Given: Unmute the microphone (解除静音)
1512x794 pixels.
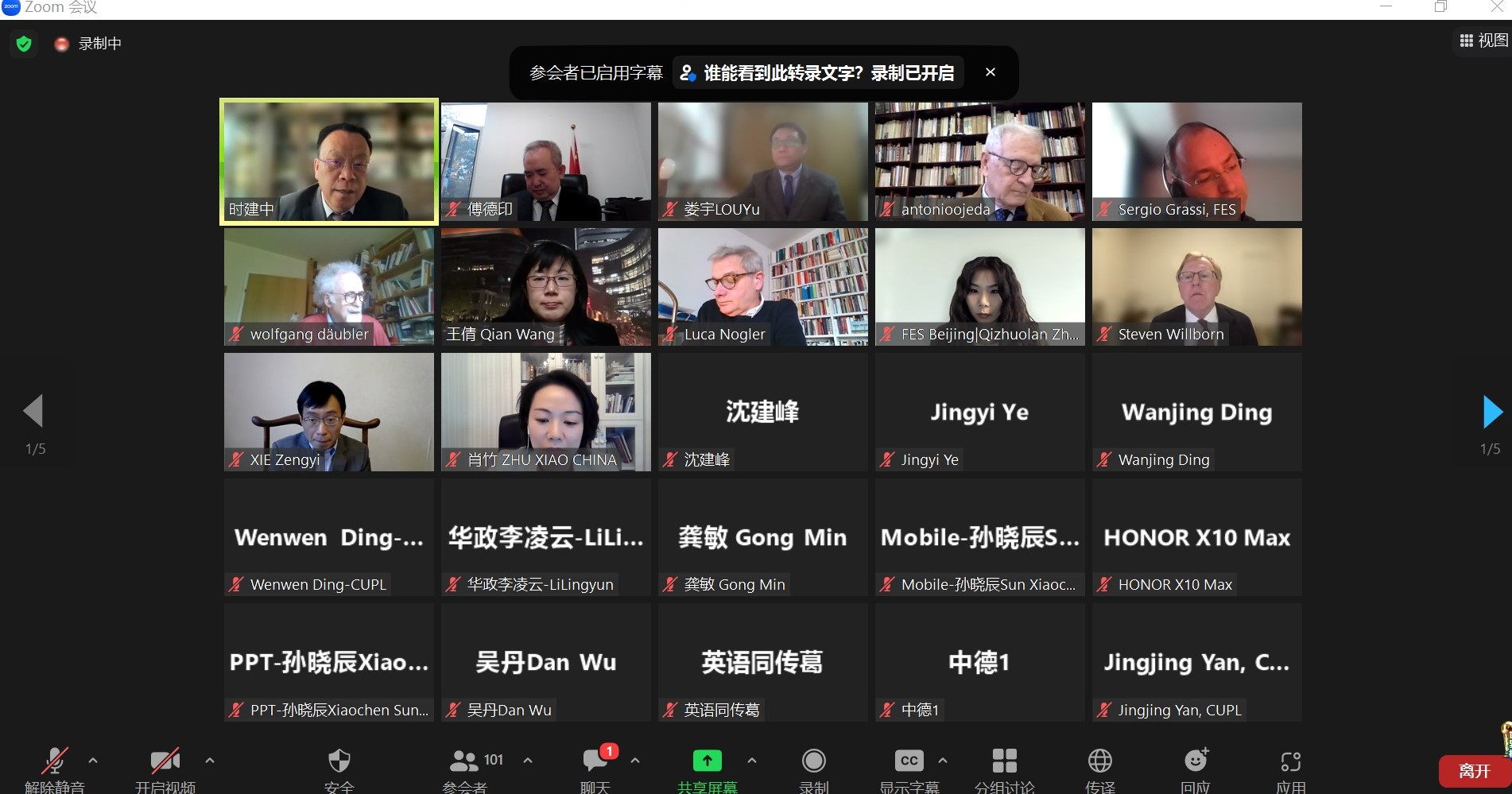Looking at the screenshot, I should click(54, 761).
